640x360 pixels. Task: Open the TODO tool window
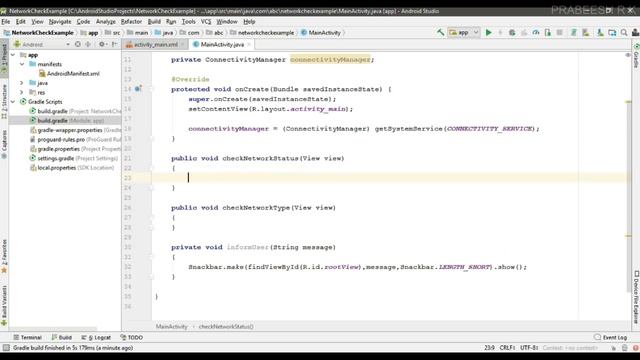point(131,338)
